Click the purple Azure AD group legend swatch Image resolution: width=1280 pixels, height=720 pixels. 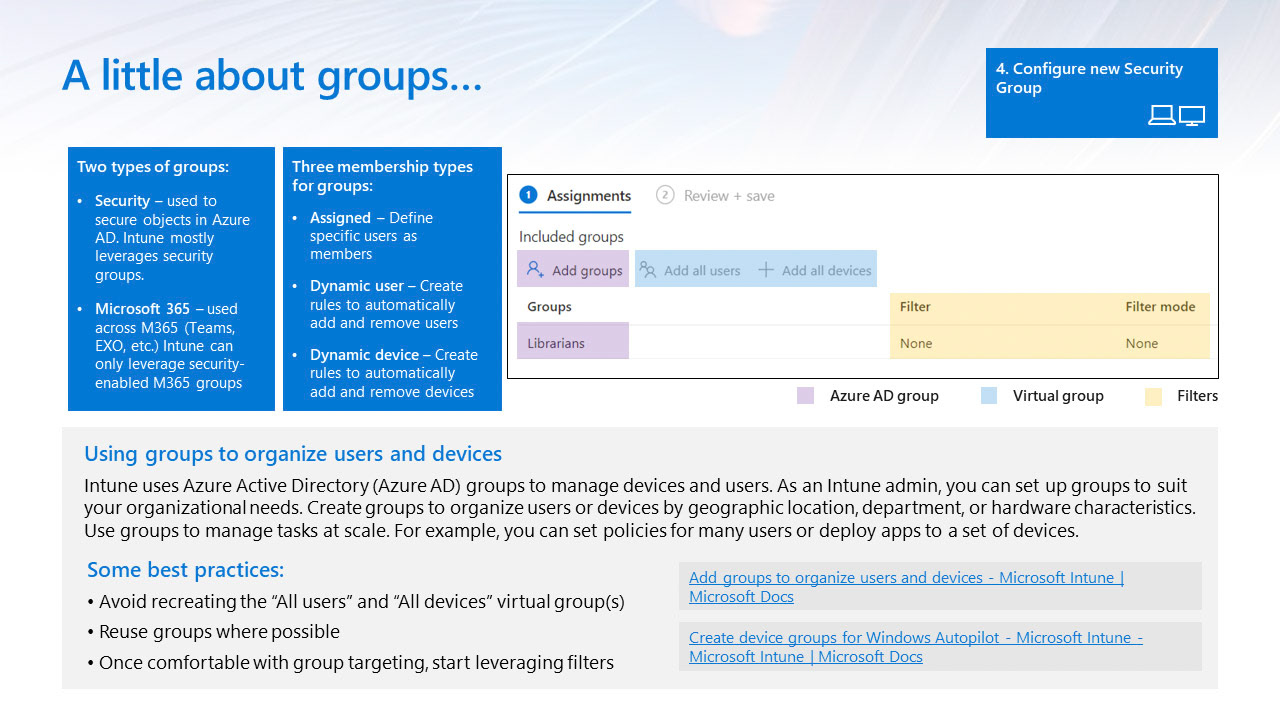coord(805,396)
